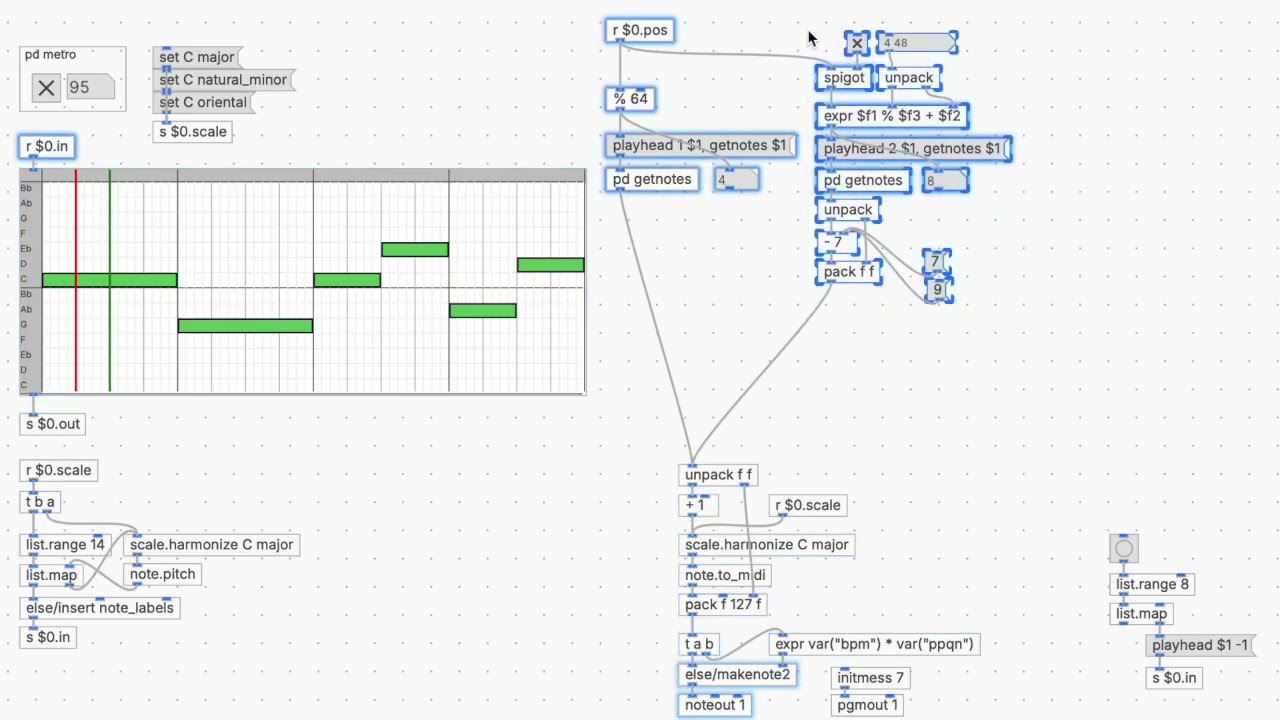Click the 'set C oriental' message box

point(203,102)
